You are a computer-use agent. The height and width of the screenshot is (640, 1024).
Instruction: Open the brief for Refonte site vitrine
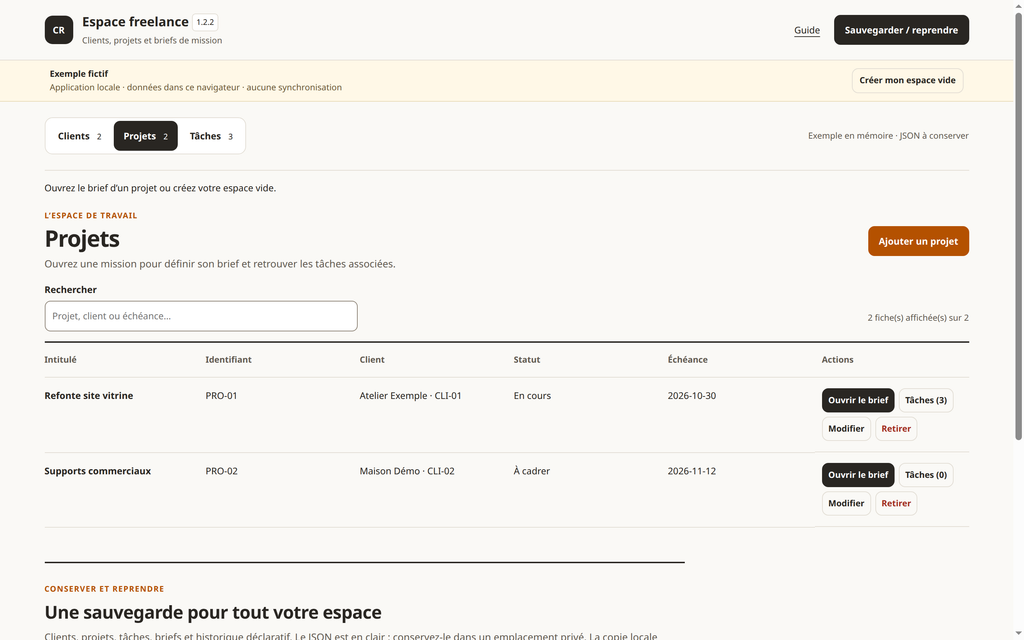click(x=858, y=400)
